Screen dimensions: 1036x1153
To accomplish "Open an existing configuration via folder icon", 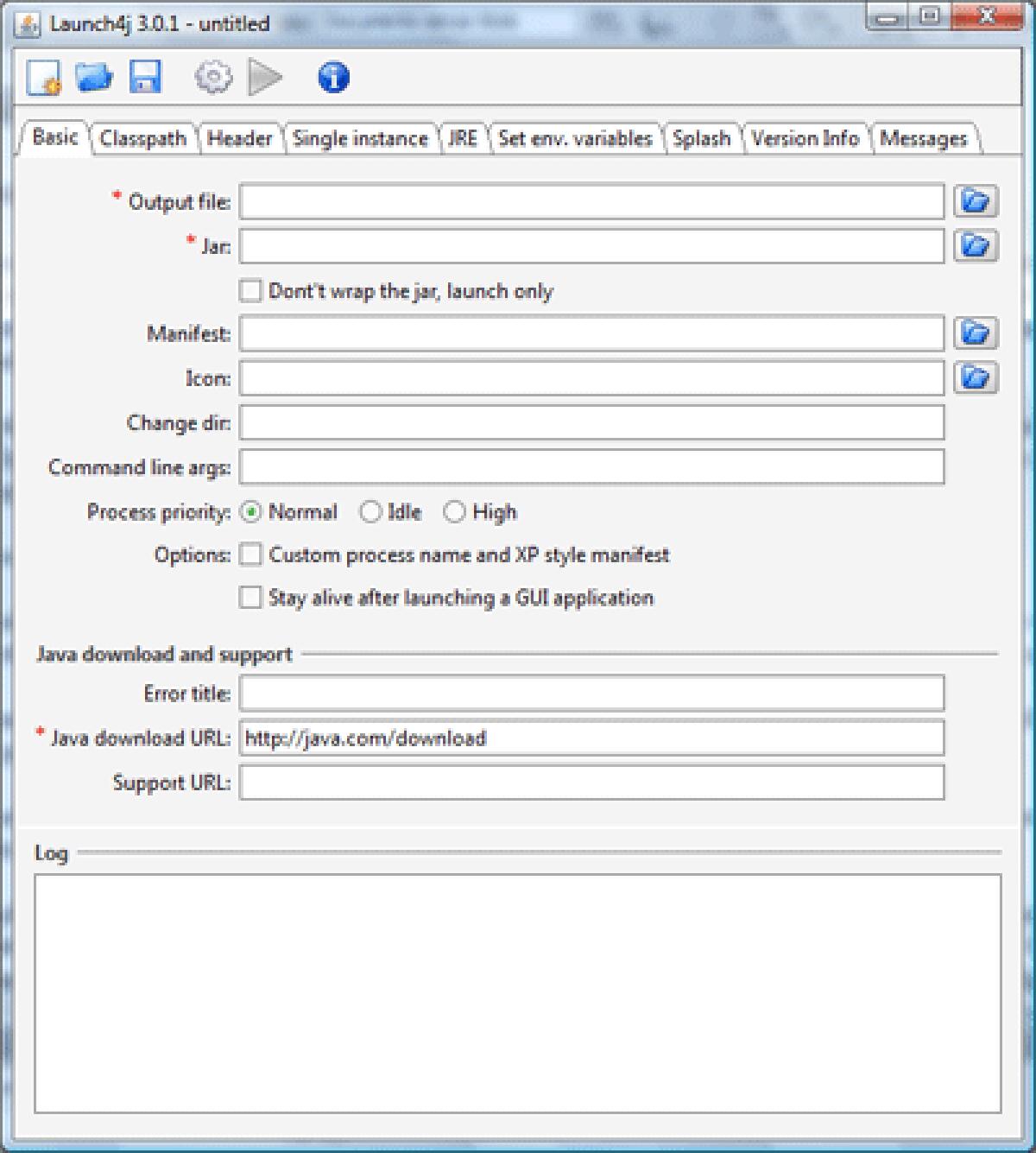I will [94, 77].
